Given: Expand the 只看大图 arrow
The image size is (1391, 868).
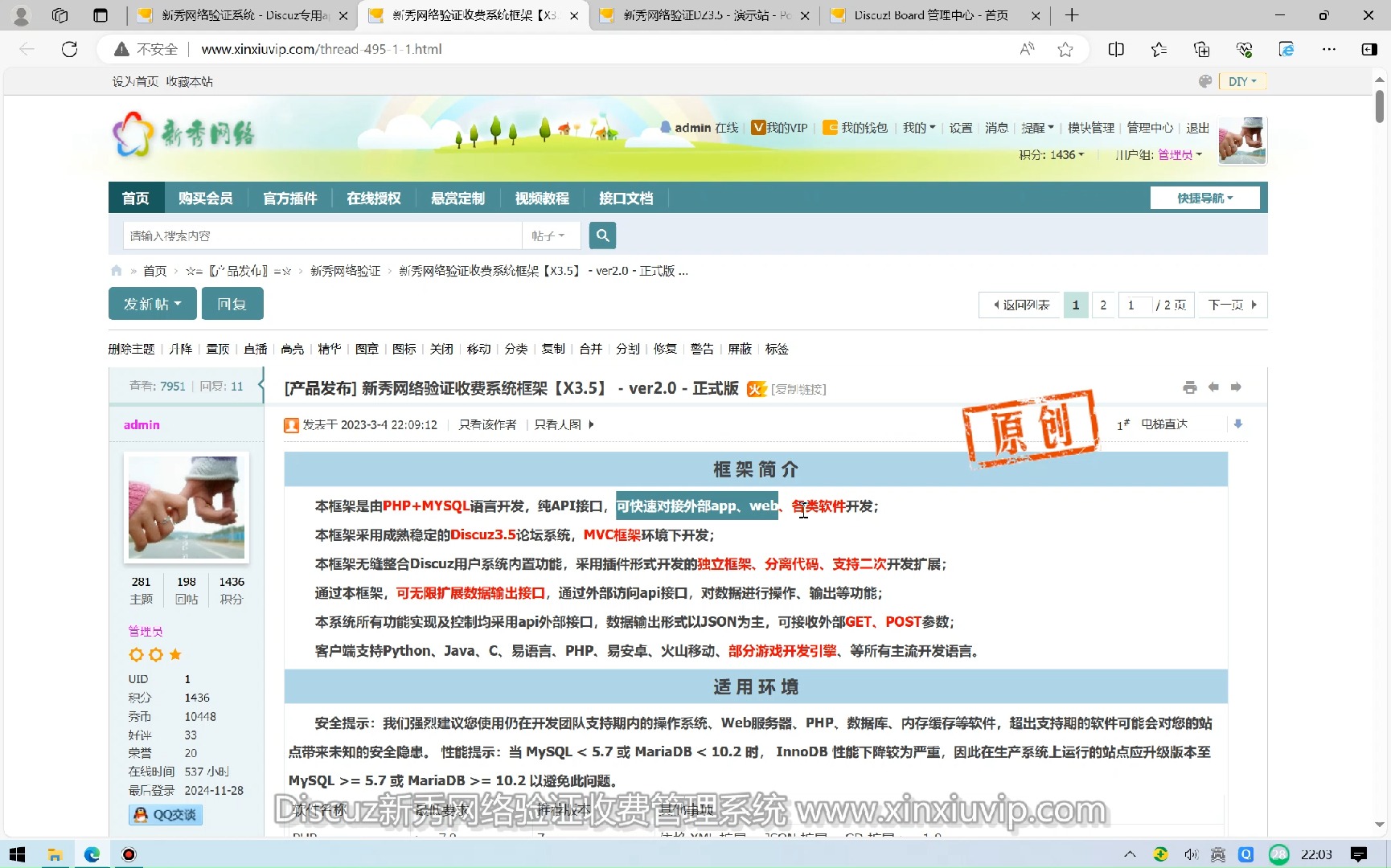Looking at the screenshot, I should pyautogui.click(x=591, y=424).
